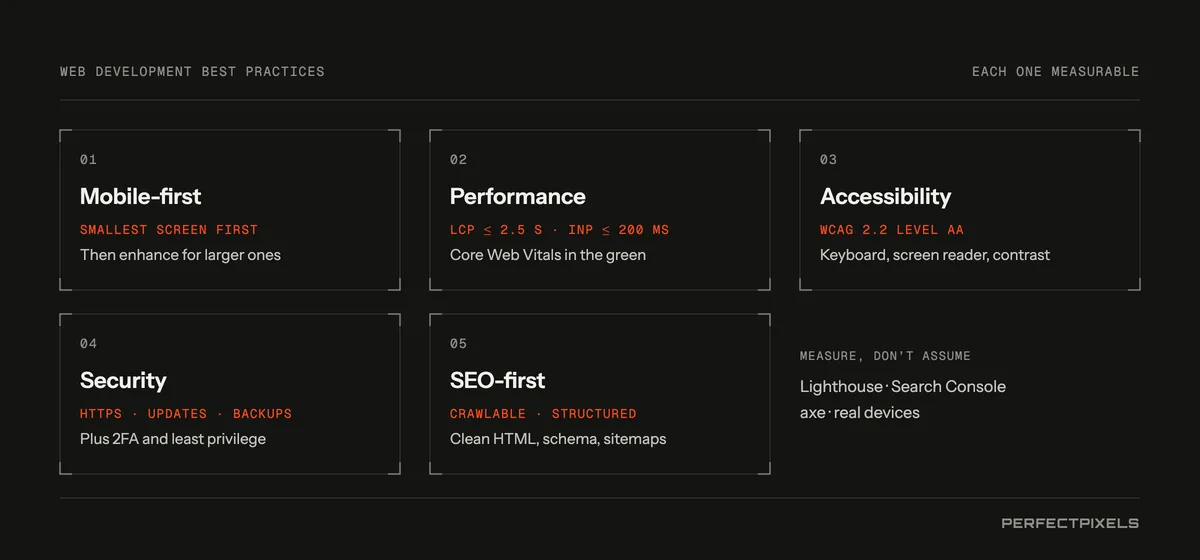
Task: Click the 'LCP ≤ 2.5 S · INP ≤ 200 MS' line
Action: click(560, 230)
